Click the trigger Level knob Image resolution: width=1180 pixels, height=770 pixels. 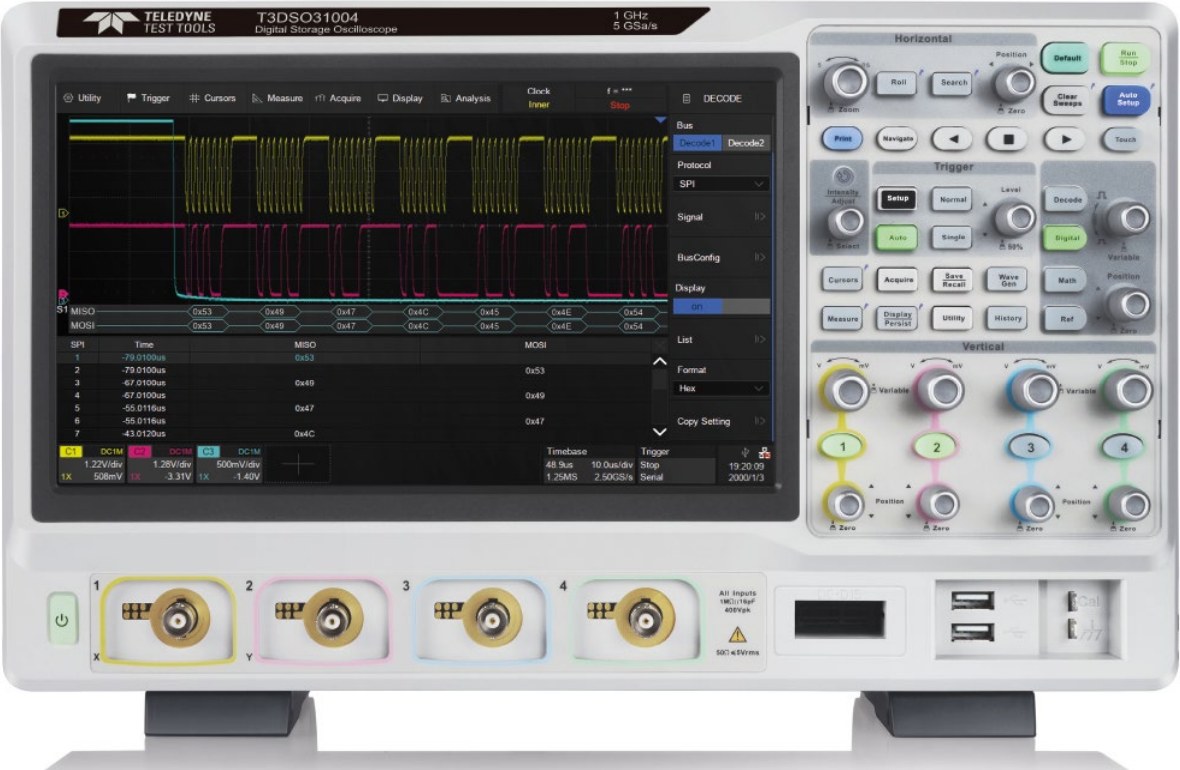pos(1014,218)
